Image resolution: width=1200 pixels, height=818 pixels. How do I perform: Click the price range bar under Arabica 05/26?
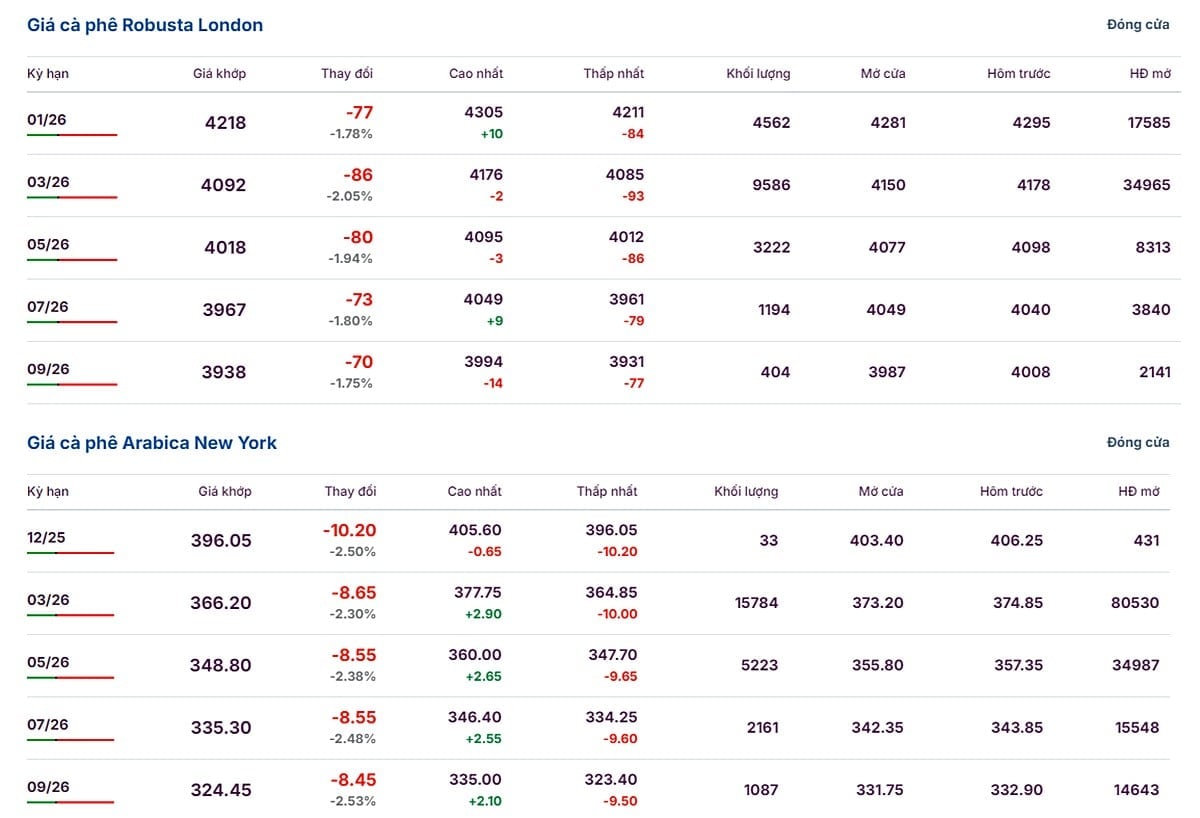[x=70, y=678]
